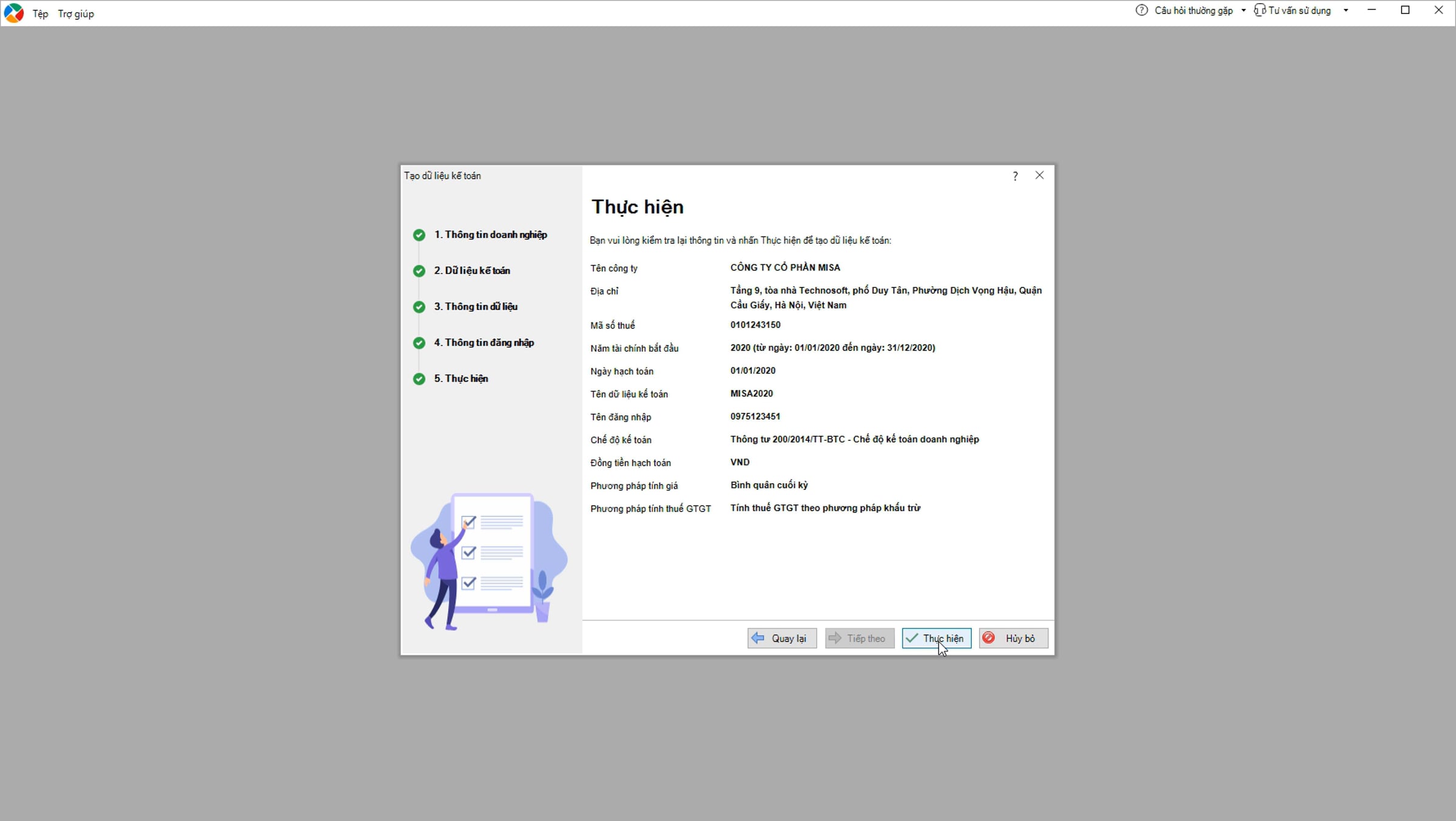Open the Trợ giúp menu

pos(76,13)
